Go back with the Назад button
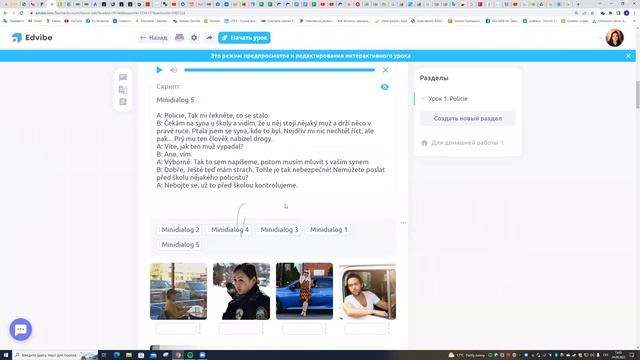The height and width of the screenshot is (360, 640). (153, 38)
